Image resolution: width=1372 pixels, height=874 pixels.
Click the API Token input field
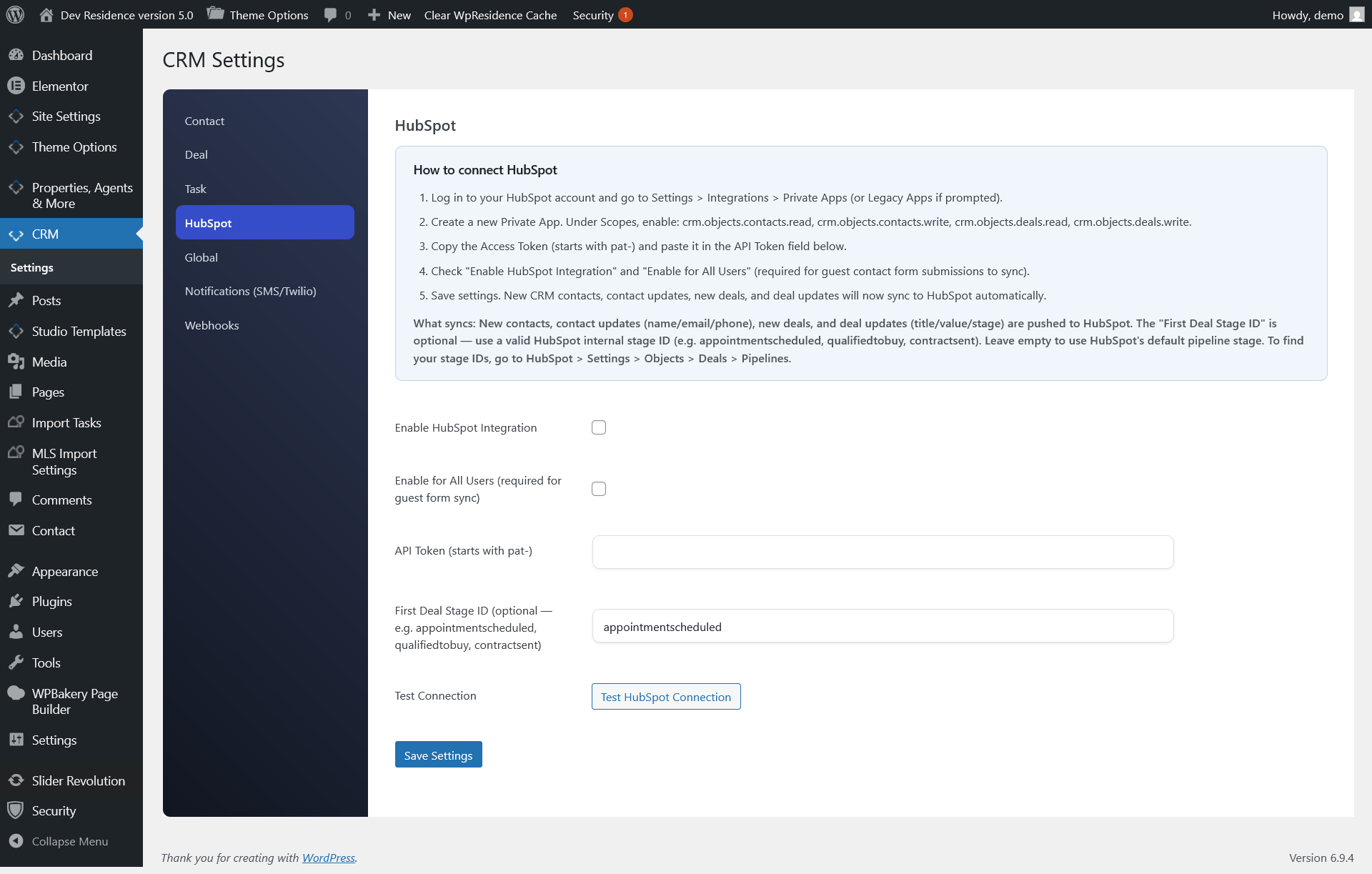(883, 552)
